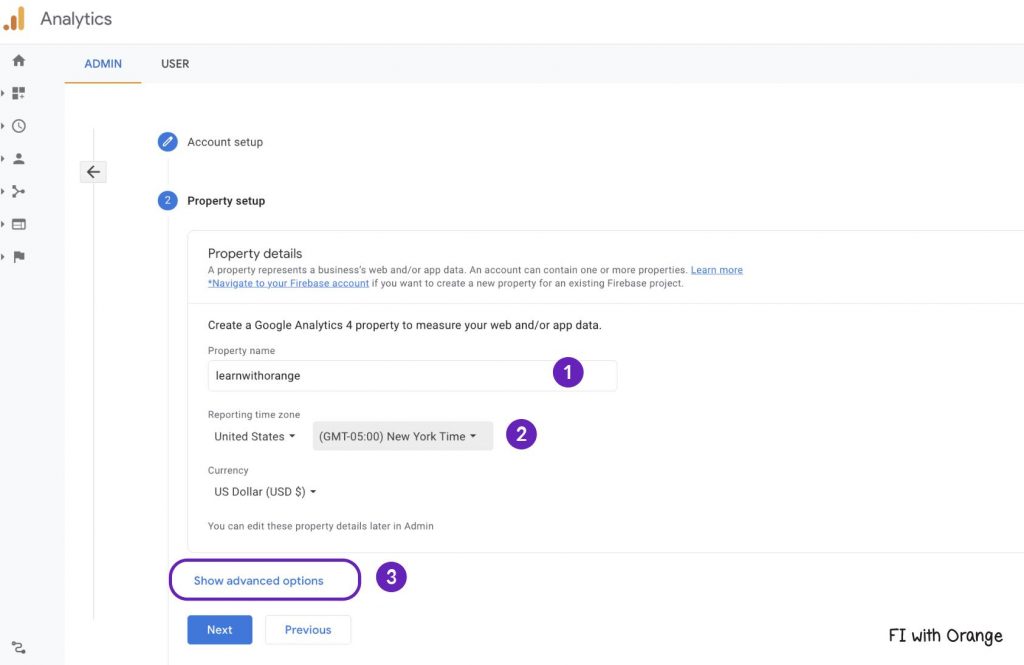The height and width of the screenshot is (665, 1024).
Task: Click the Previous button
Action: pyautogui.click(x=308, y=630)
